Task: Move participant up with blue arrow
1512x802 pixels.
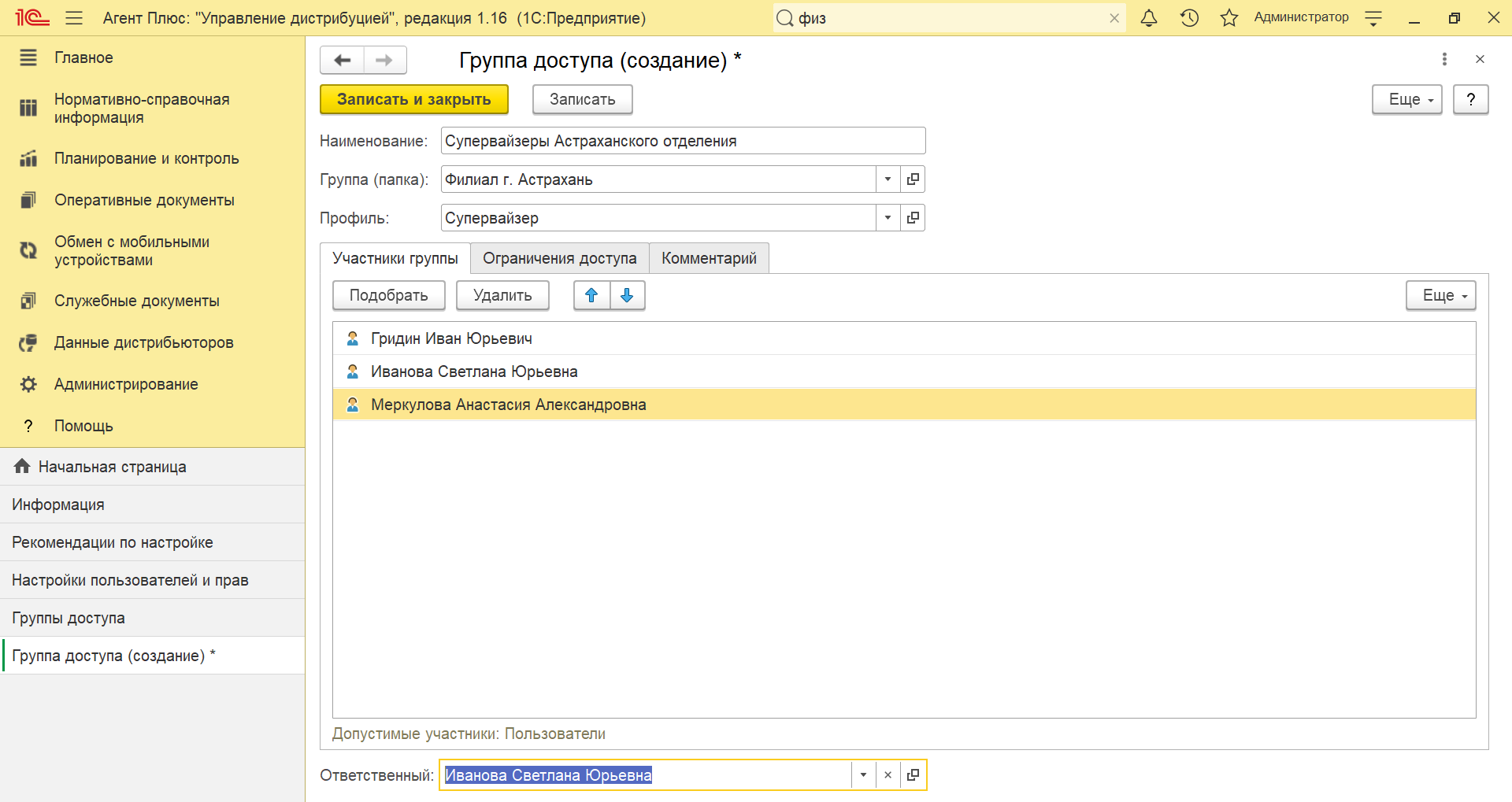Action: 592,295
